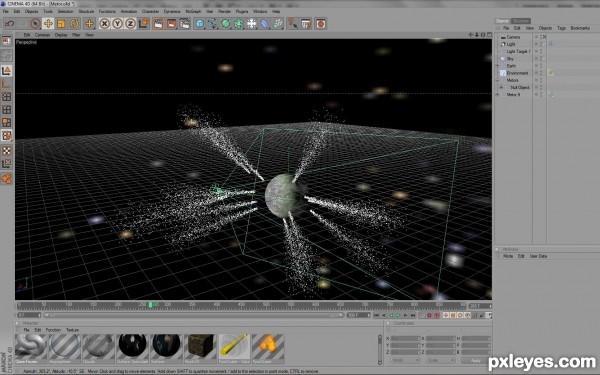The width and height of the screenshot is (600, 375).
Task: Click the green timeline playhead marker
Action: pos(150,305)
